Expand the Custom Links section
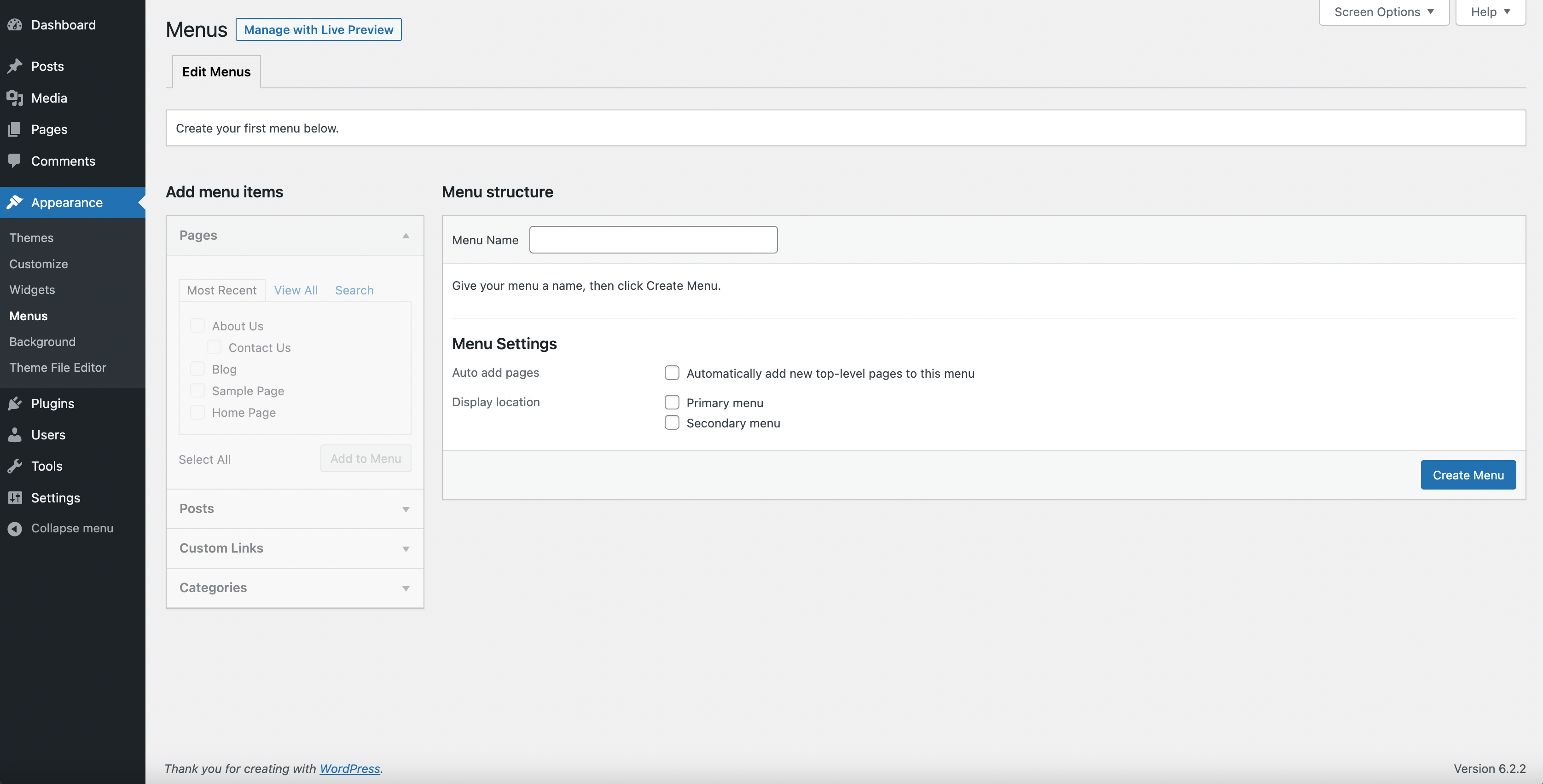The image size is (1543, 784). click(295, 548)
